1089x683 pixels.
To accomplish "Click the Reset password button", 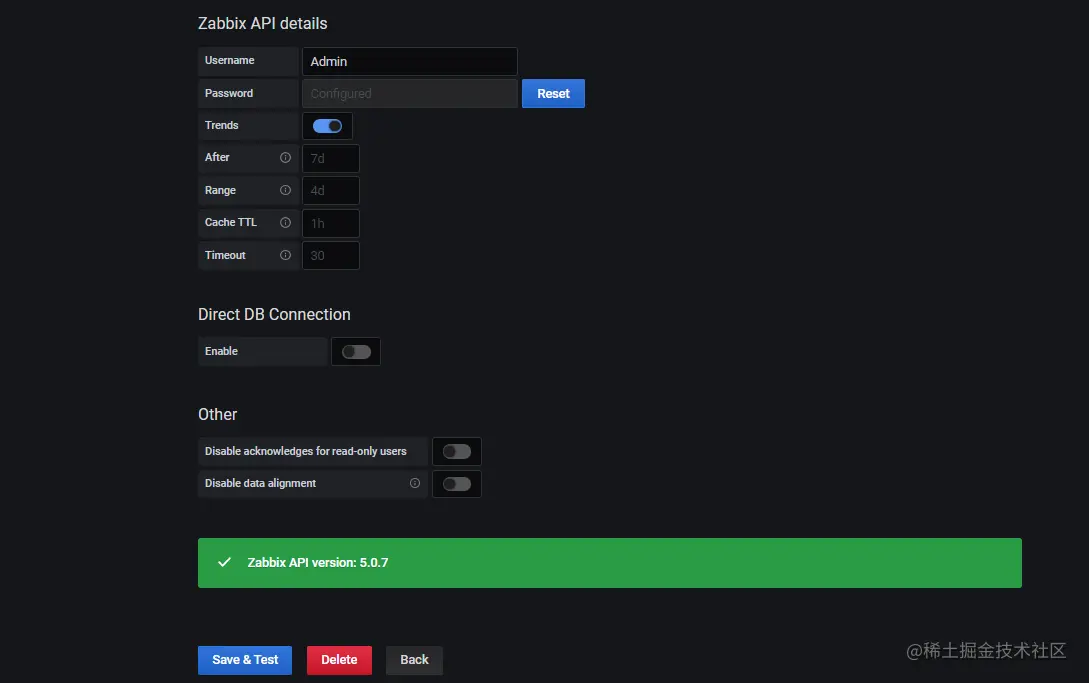I will tap(553, 93).
